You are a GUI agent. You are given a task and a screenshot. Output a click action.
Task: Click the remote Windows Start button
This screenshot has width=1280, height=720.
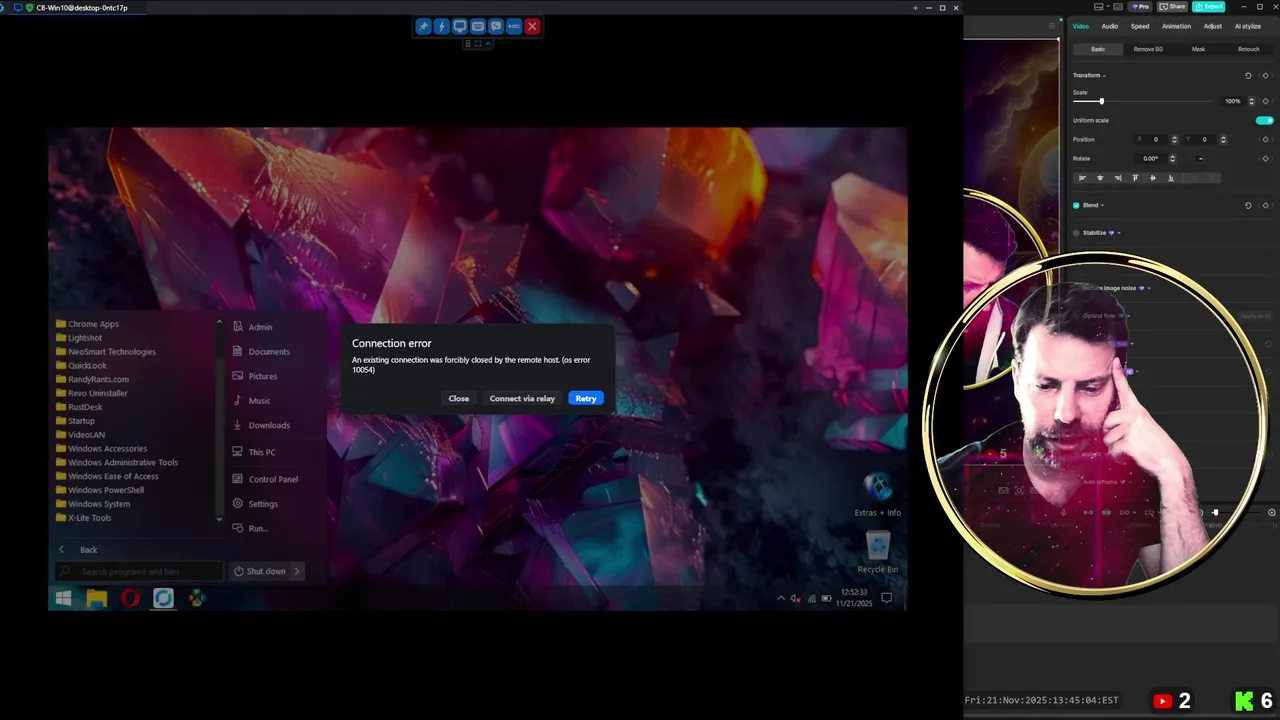click(x=63, y=598)
